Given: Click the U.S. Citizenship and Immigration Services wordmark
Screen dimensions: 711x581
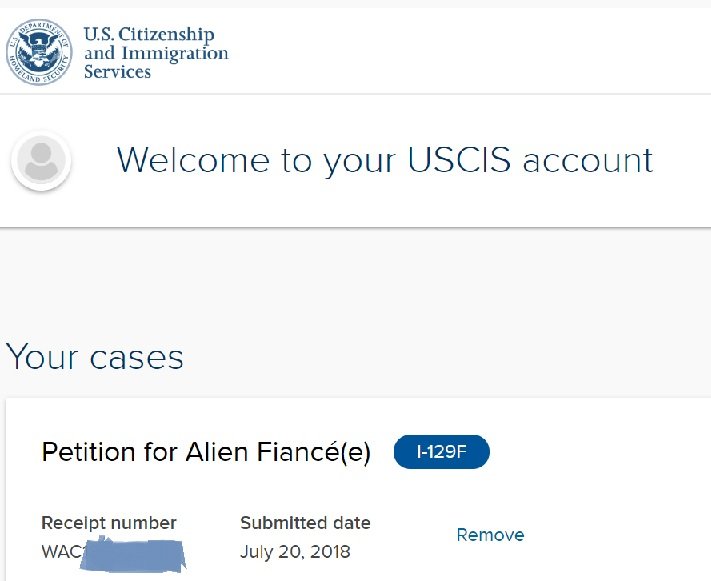Looking at the screenshot, I should tap(156, 53).
